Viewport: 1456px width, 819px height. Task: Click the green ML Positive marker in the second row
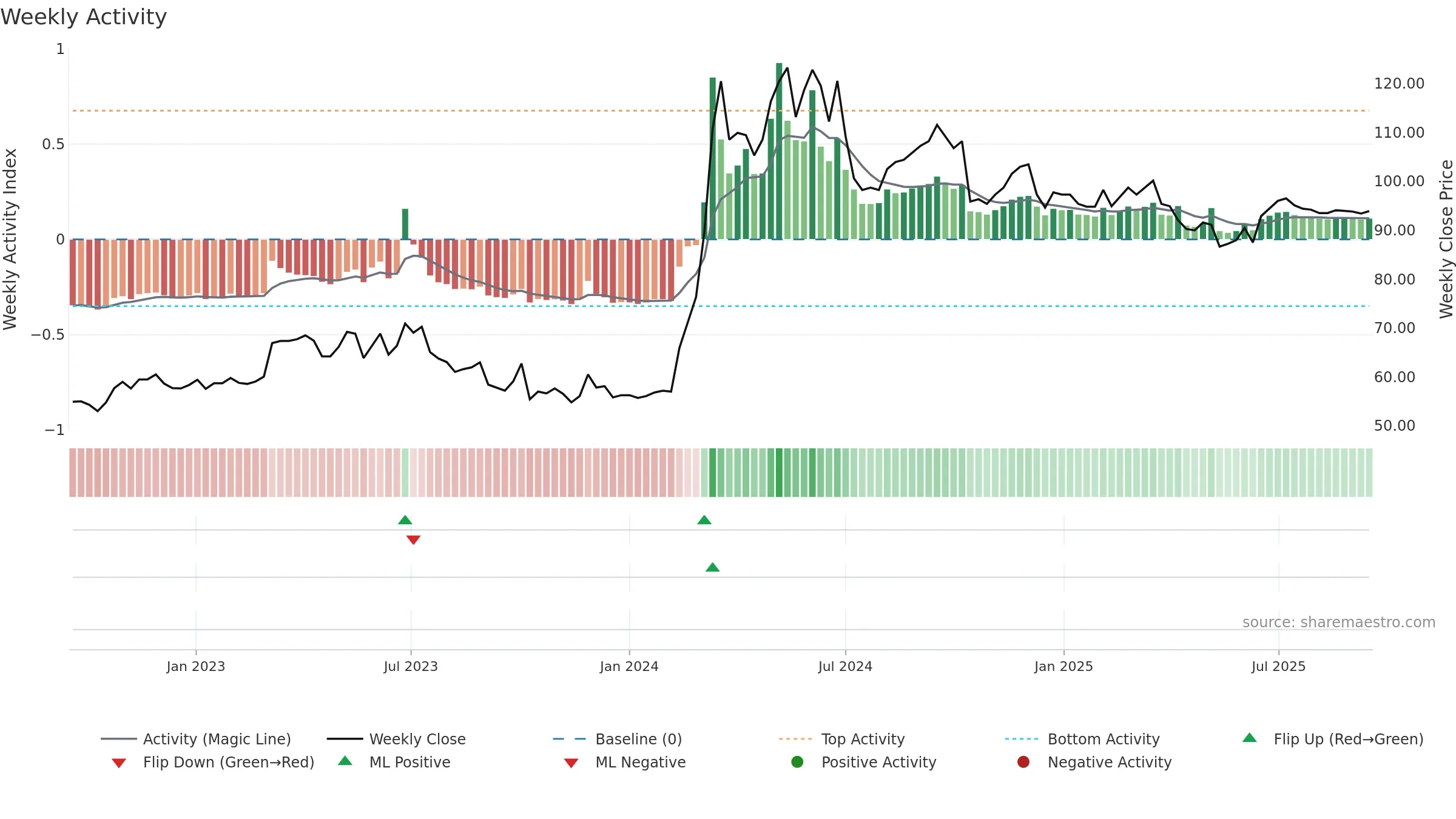(x=713, y=567)
